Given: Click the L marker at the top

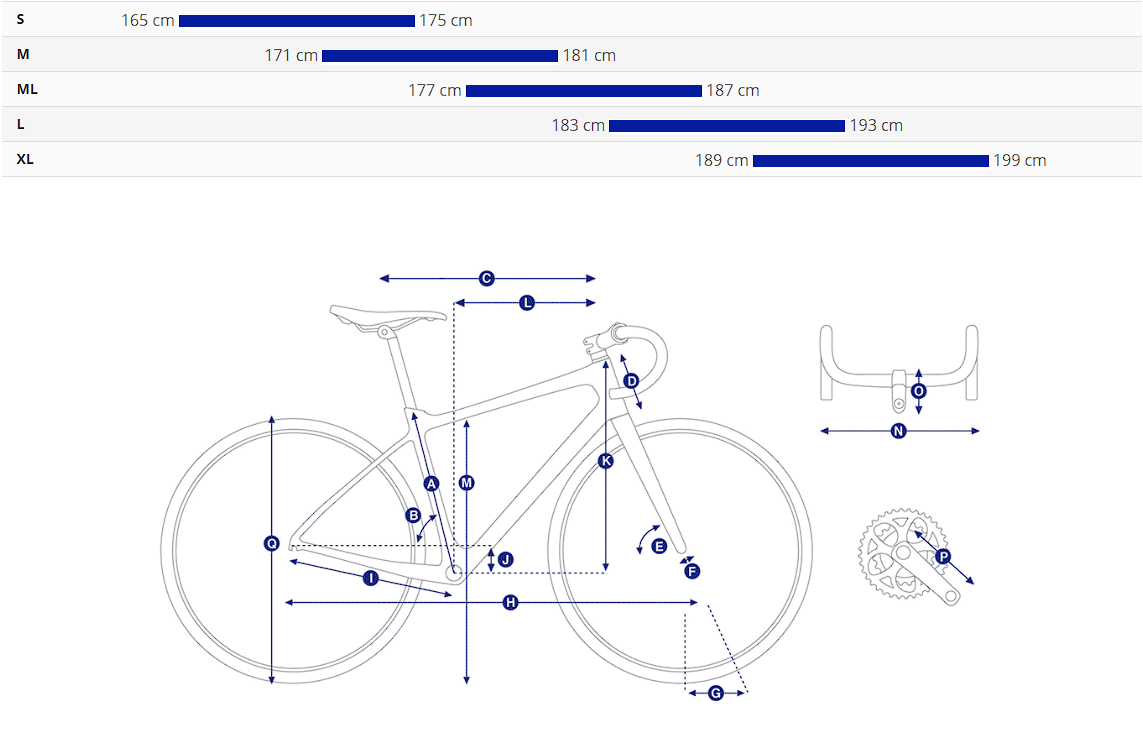Looking at the screenshot, I should (x=527, y=302).
